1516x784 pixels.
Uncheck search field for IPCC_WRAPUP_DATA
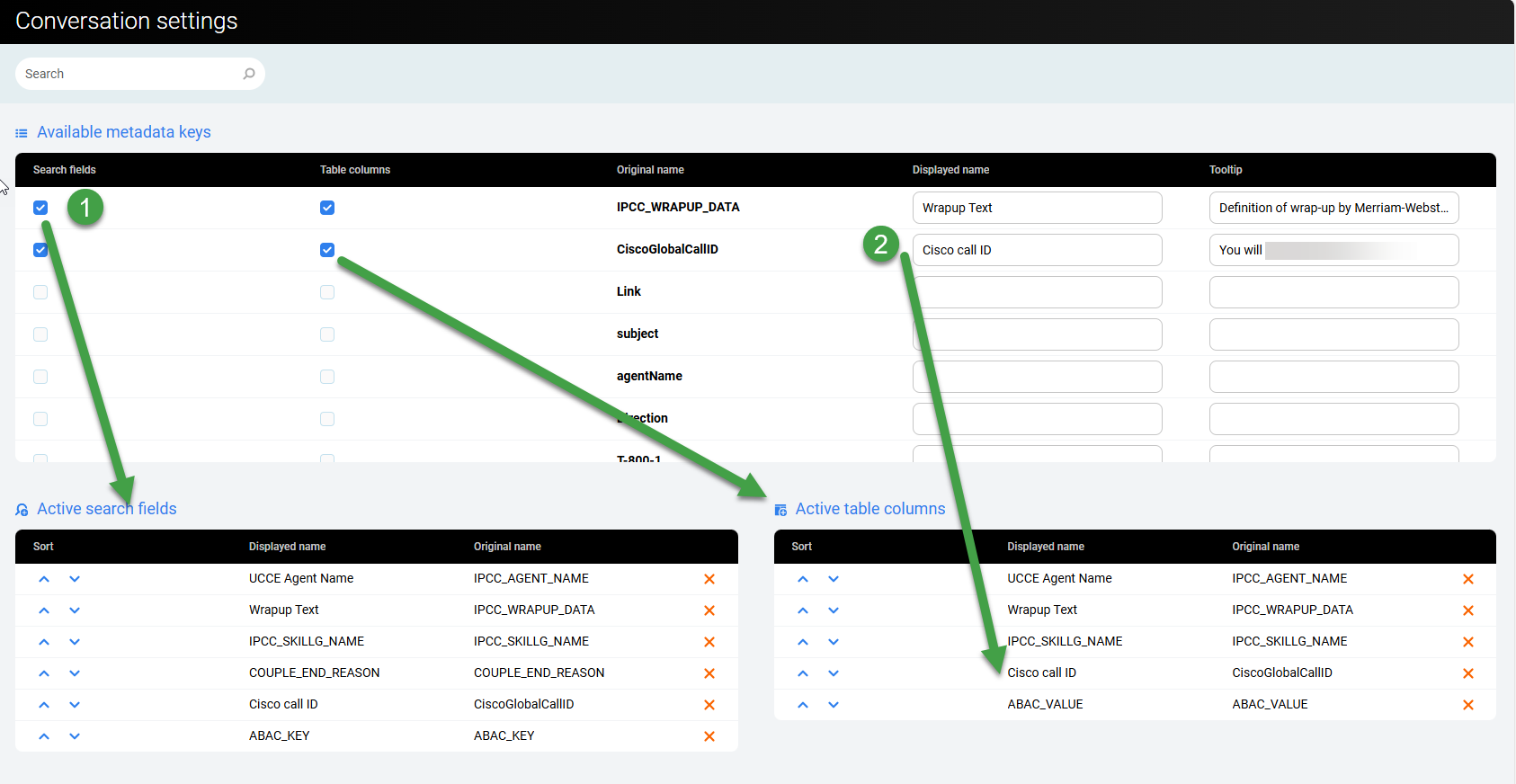(x=40, y=208)
